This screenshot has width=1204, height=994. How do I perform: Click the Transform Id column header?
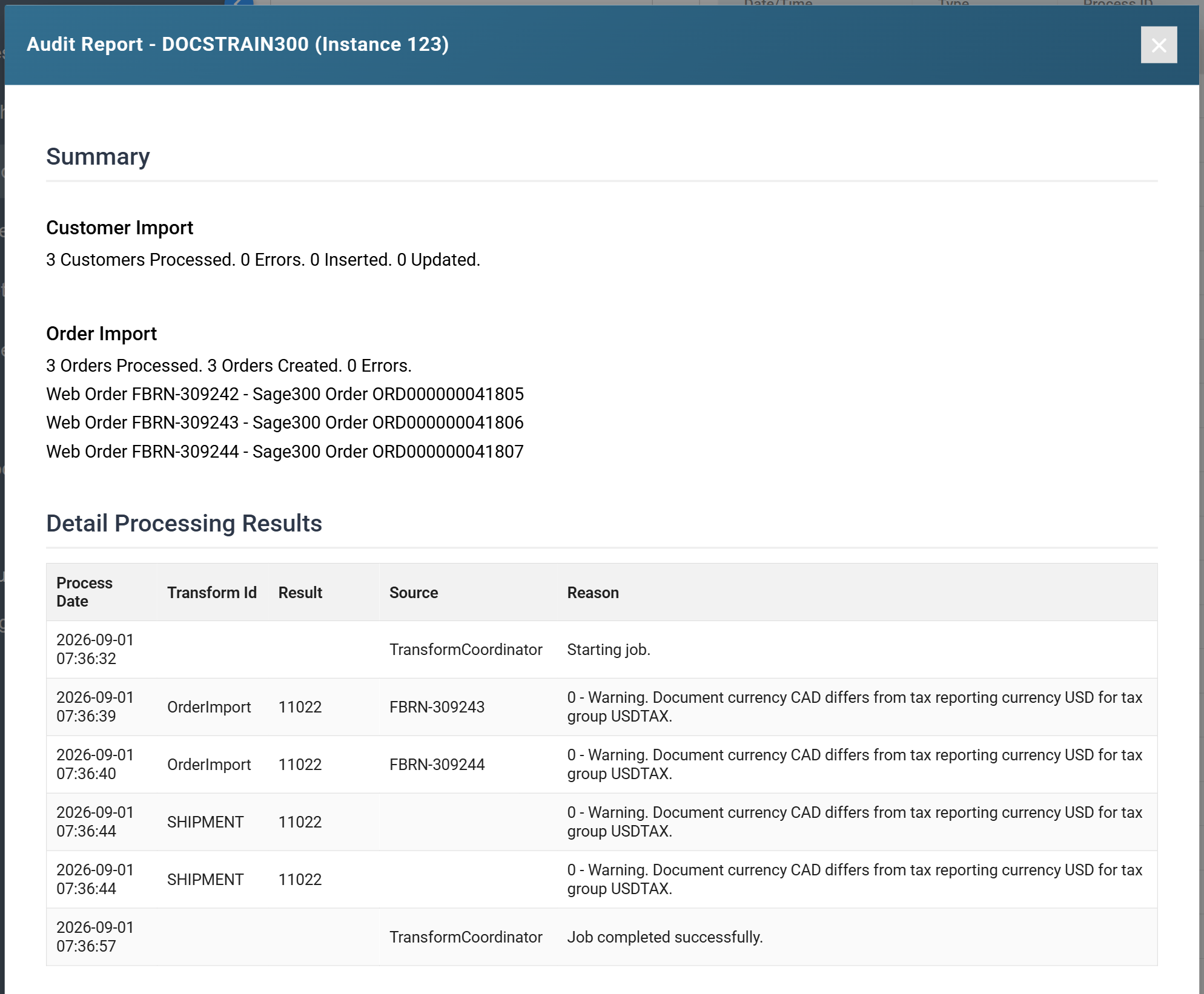[212, 593]
